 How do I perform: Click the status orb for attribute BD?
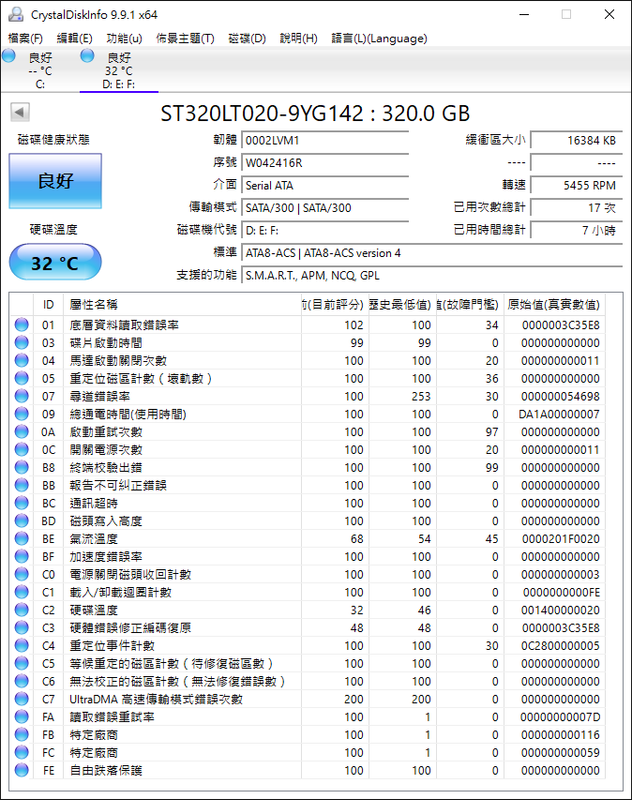(x=22, y=520)
